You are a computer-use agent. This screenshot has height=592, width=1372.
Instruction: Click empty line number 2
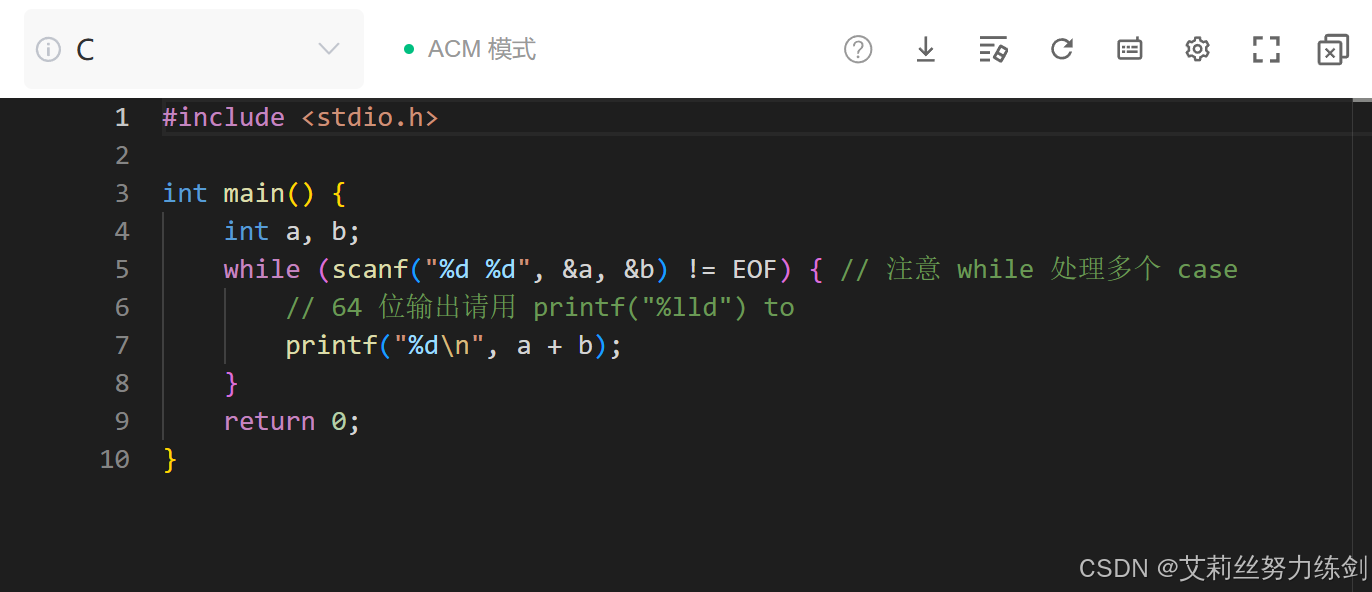122,155
